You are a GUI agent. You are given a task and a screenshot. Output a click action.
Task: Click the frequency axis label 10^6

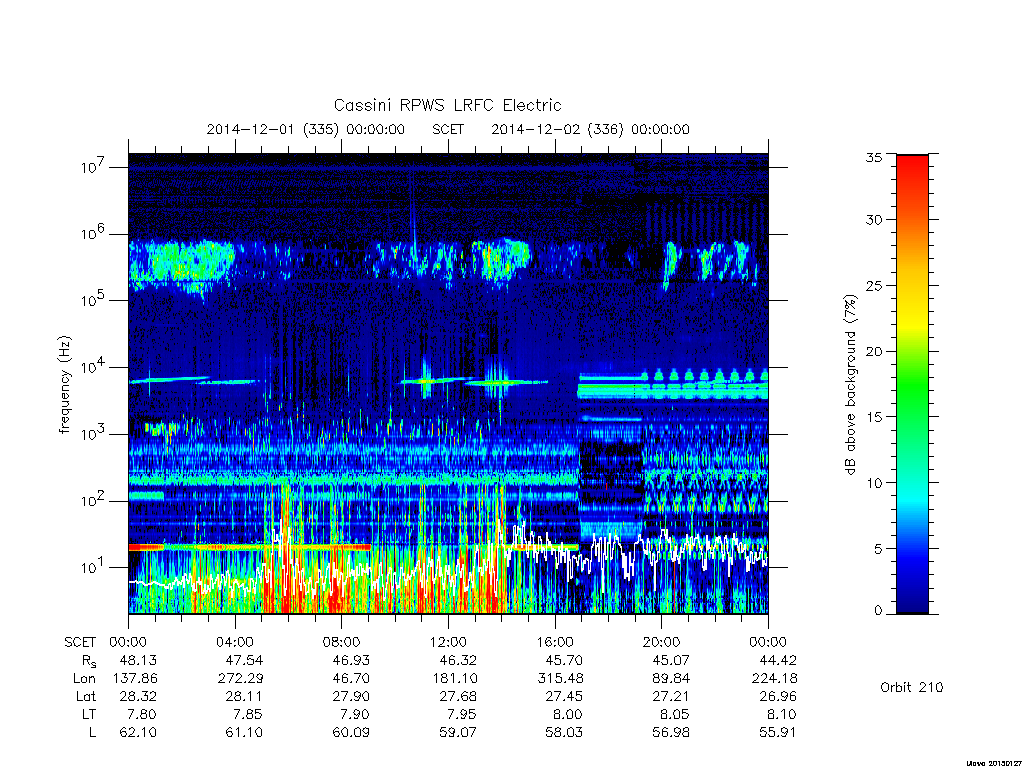pyautogui.click(x=93, y=233)
